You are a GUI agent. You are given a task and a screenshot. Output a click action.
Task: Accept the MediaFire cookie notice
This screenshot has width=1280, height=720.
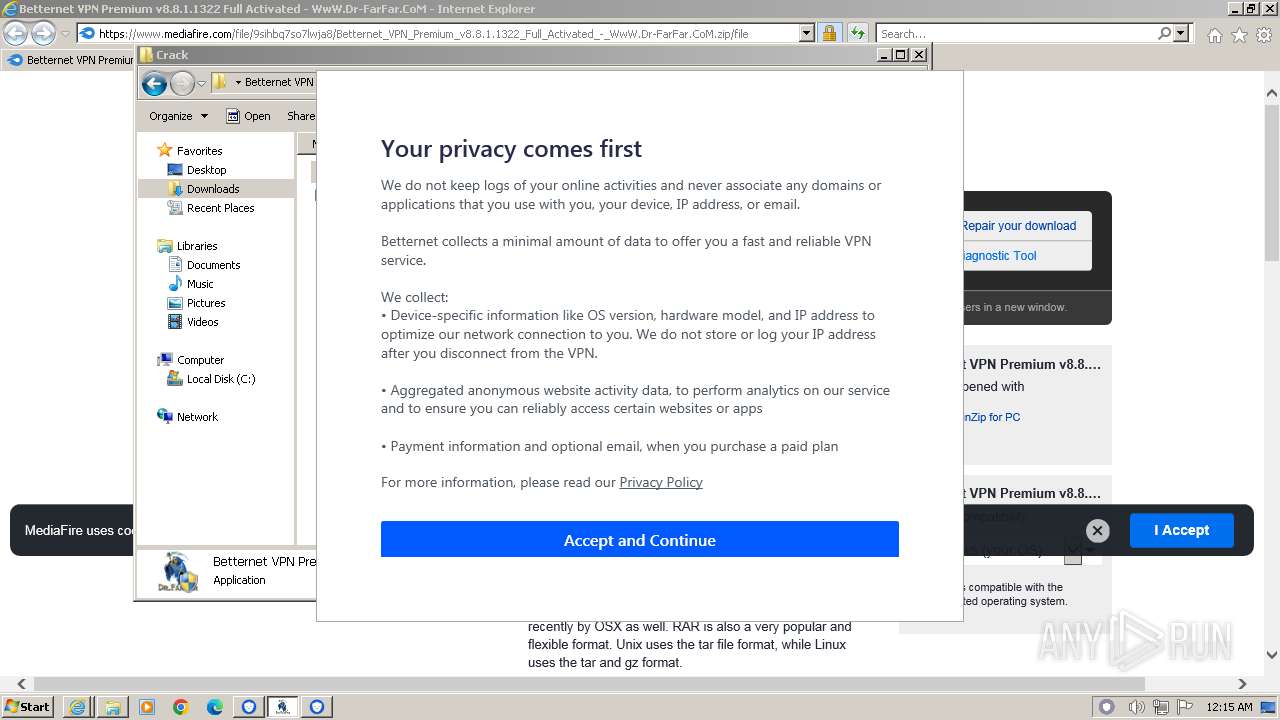1181,530
